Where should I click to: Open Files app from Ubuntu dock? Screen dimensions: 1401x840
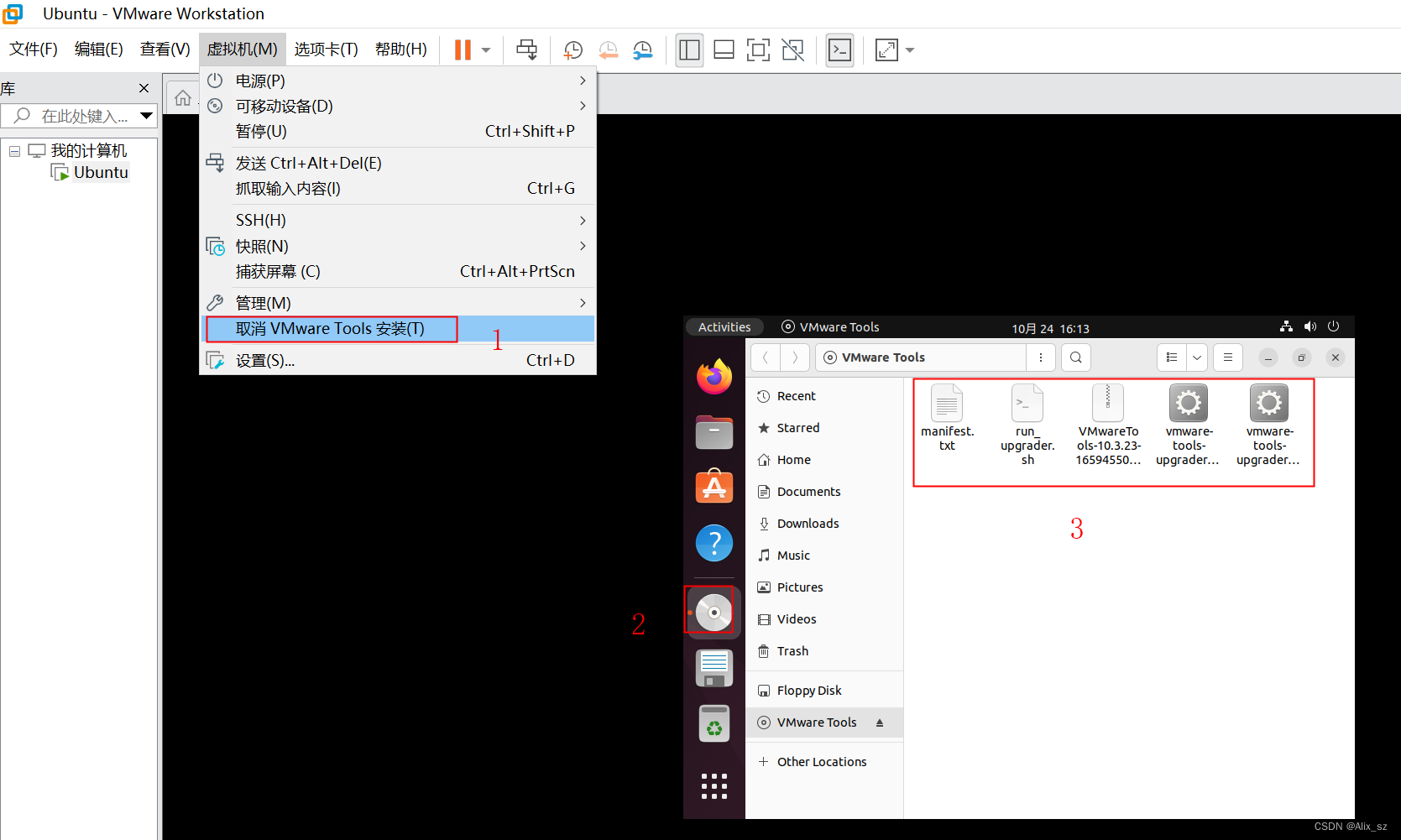[714, 431]
